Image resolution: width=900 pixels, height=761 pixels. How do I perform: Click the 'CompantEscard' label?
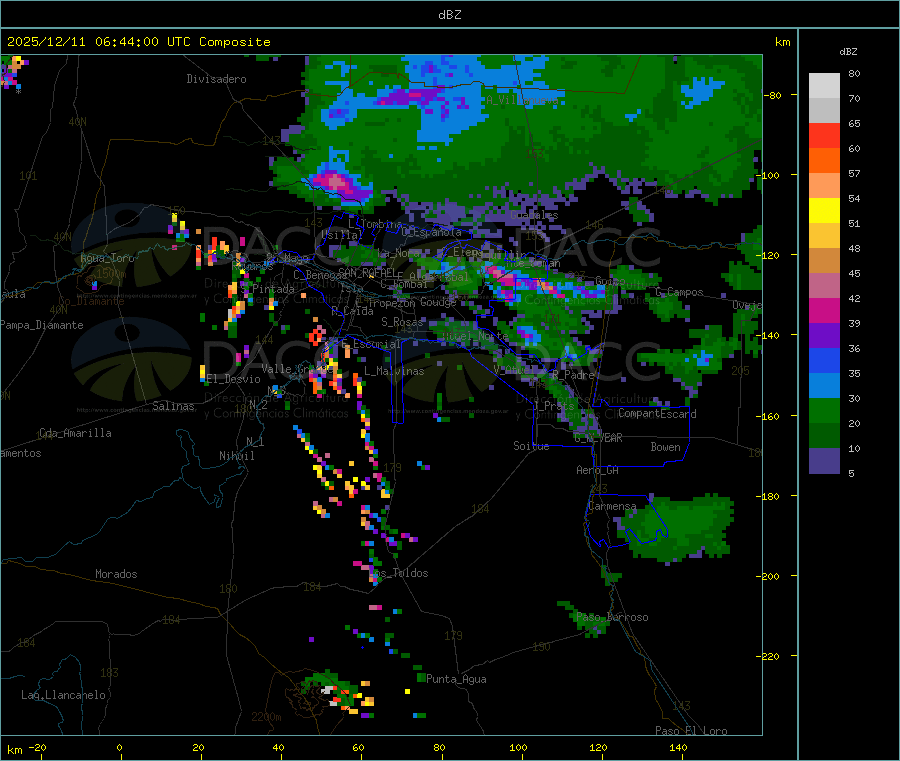point(657,414)
